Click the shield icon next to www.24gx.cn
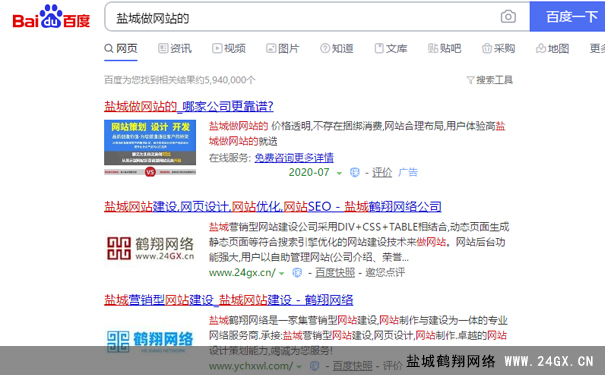 (297, 273)
